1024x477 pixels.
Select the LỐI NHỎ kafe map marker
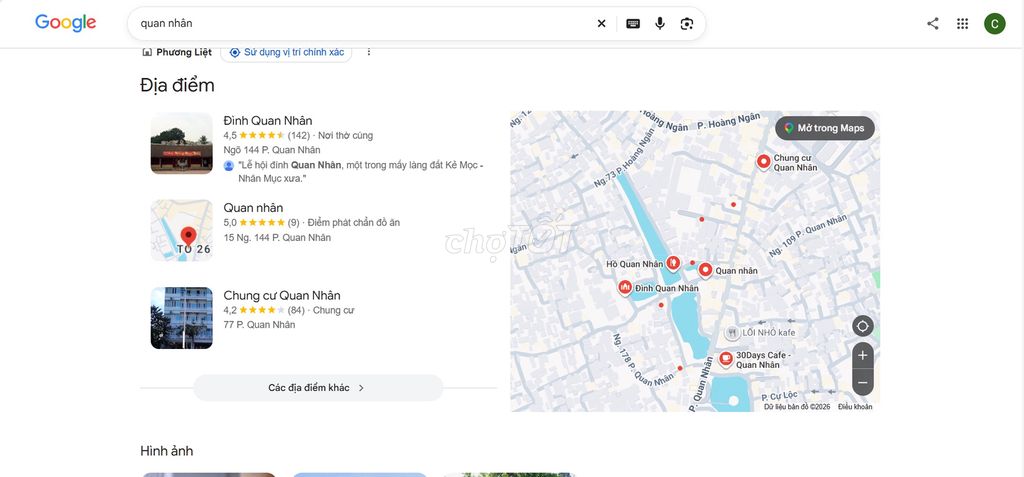(x=731, y=333)
